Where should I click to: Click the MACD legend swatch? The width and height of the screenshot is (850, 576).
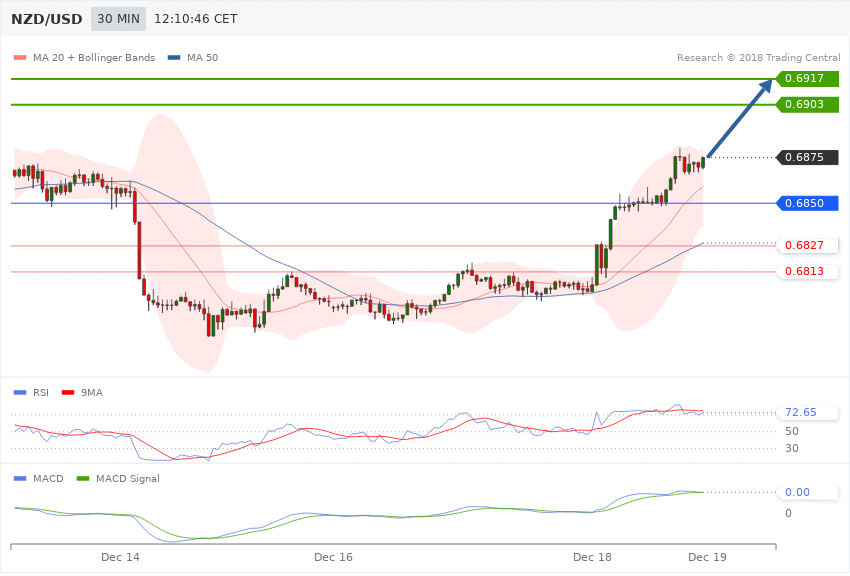(20, 478)
